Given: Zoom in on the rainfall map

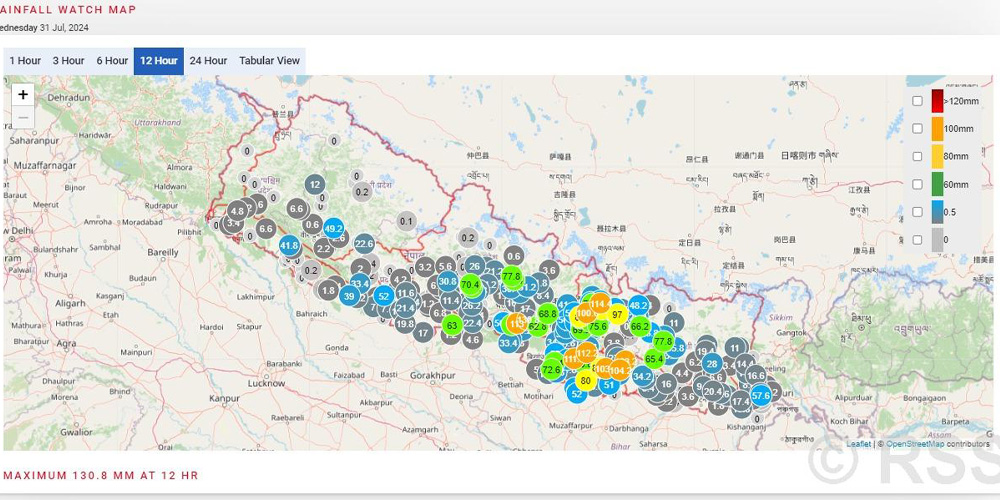Looking at the screenshot, I should [x=23, y=95].
